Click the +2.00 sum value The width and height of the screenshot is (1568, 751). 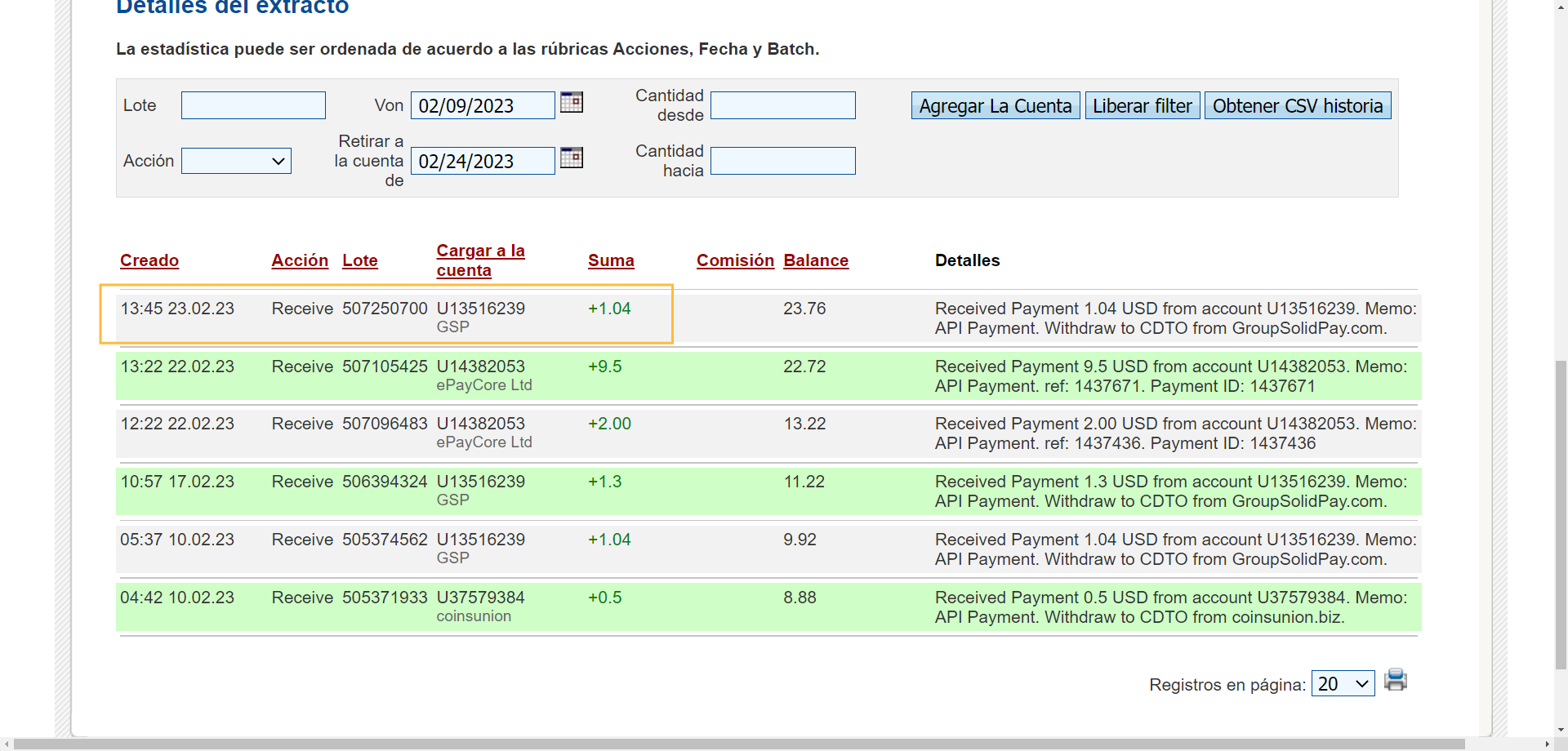pyautogui.click(x=609, y=424)
